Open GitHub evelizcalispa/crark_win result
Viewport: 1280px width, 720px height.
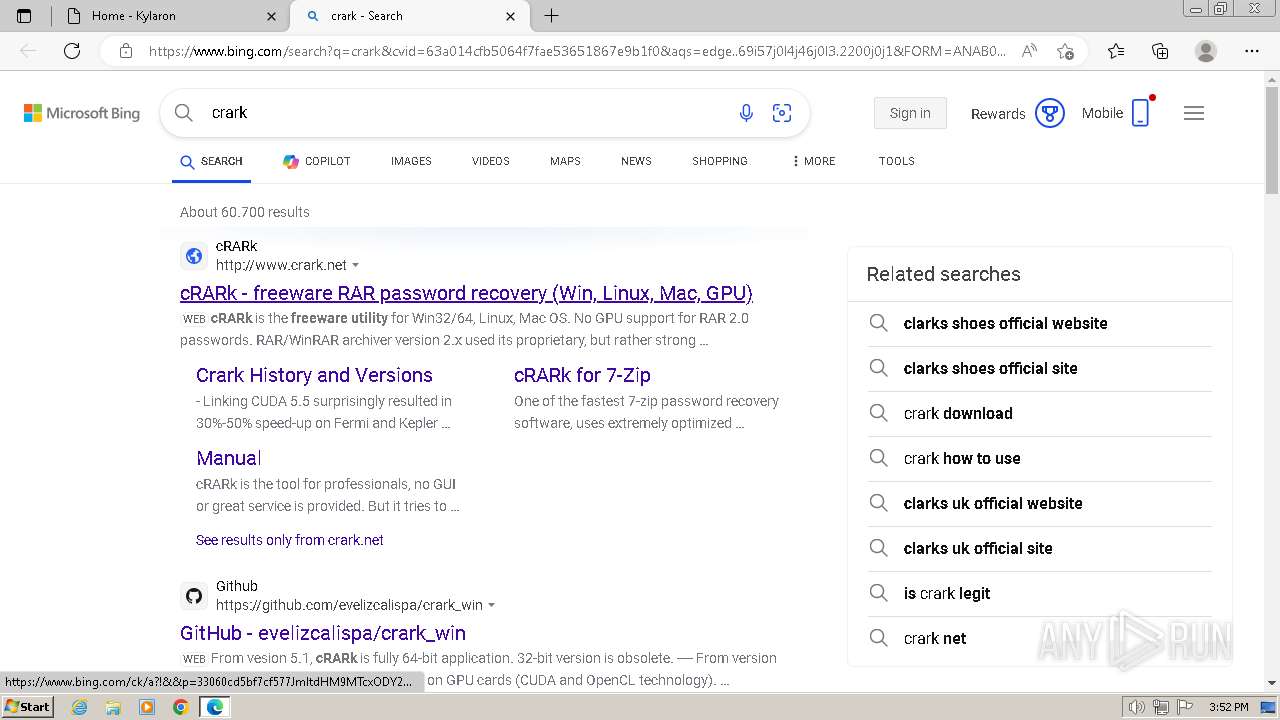tap(323, 633)
